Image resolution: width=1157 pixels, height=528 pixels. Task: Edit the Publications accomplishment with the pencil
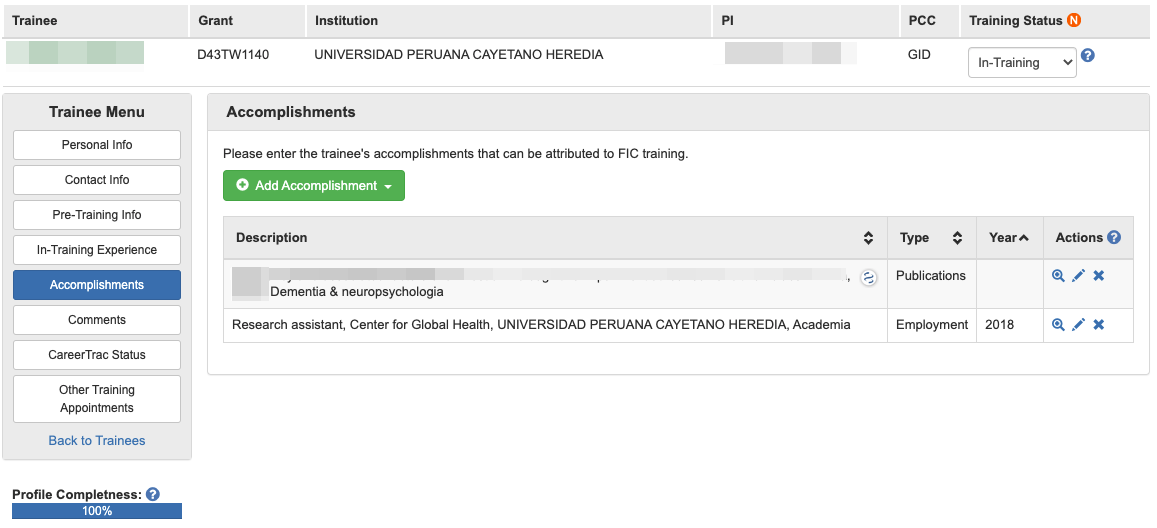click(x=1078, y=276)
